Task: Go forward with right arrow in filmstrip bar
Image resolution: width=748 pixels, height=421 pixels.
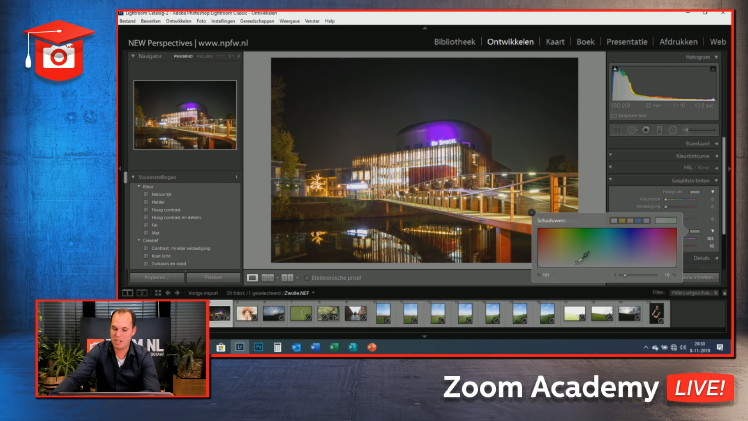Action: (x=177, y=293)
